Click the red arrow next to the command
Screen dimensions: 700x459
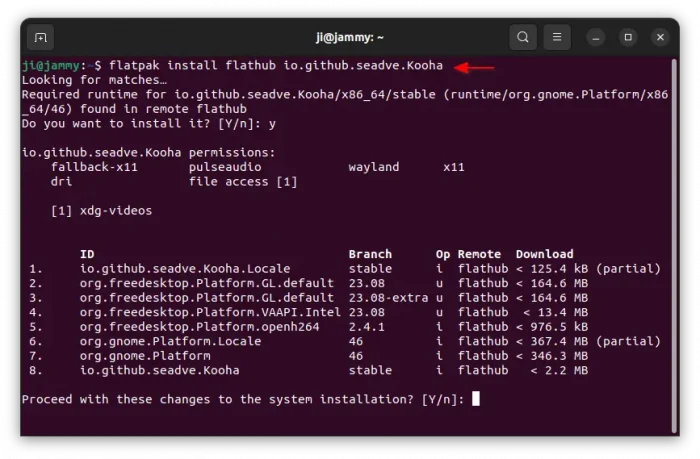click(475, 67)
